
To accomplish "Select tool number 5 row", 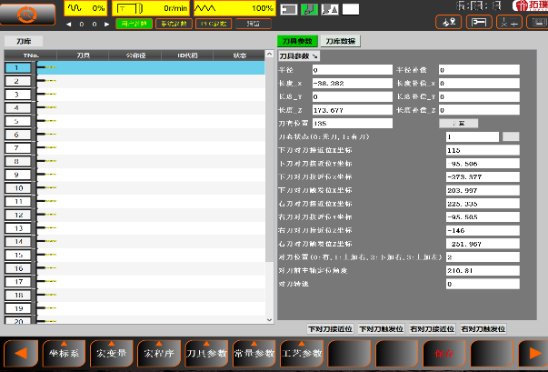I will [x=135, y=121].
